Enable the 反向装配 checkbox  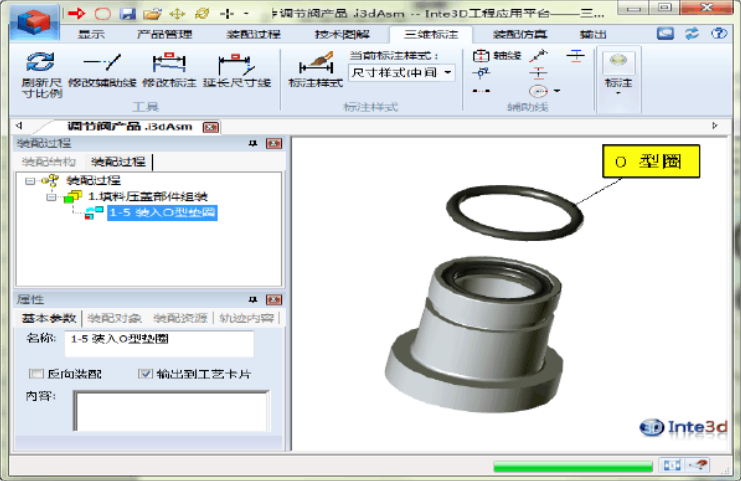36,374
